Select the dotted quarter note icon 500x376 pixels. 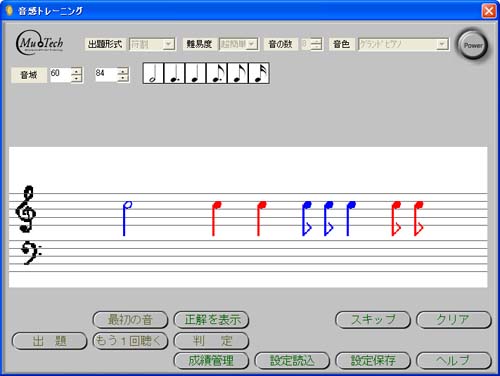174,73
